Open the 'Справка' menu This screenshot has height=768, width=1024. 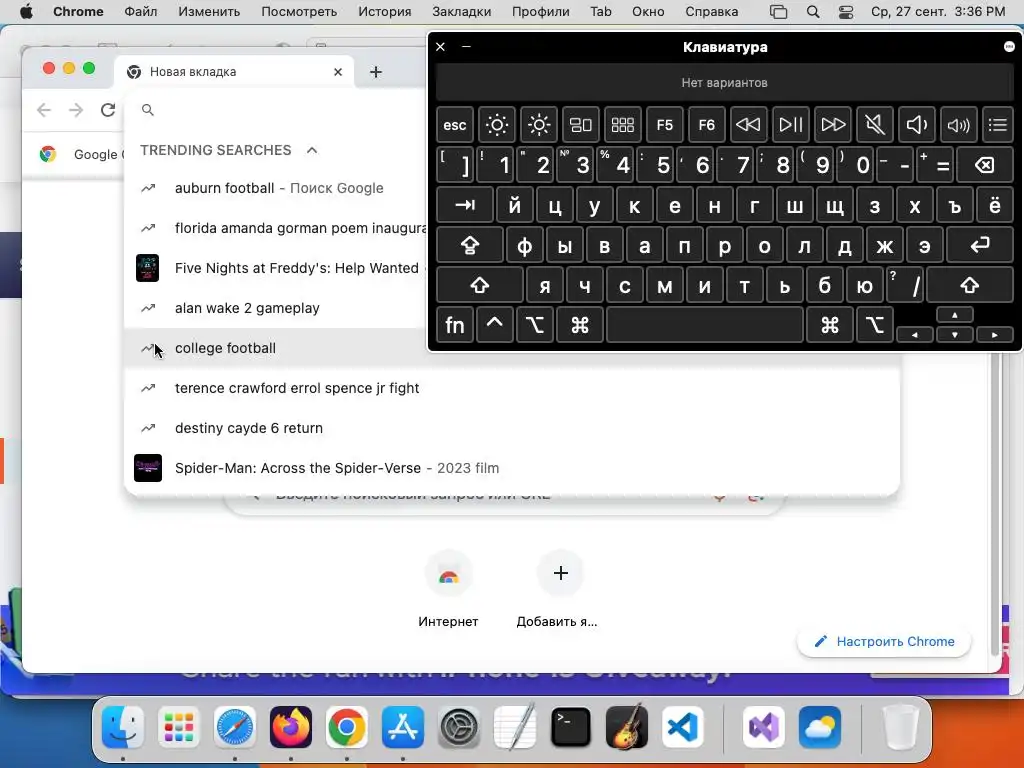(x=711, y=12)
